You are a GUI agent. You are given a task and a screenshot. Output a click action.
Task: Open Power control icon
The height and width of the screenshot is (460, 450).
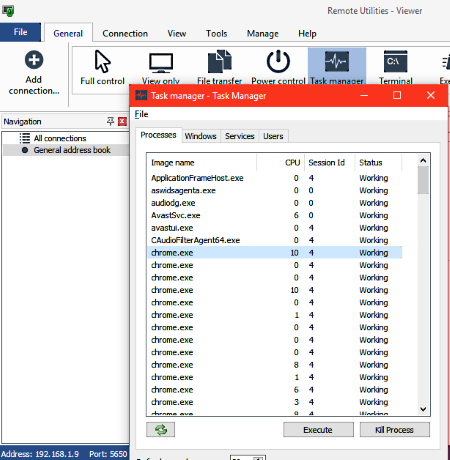coord(278,61)
